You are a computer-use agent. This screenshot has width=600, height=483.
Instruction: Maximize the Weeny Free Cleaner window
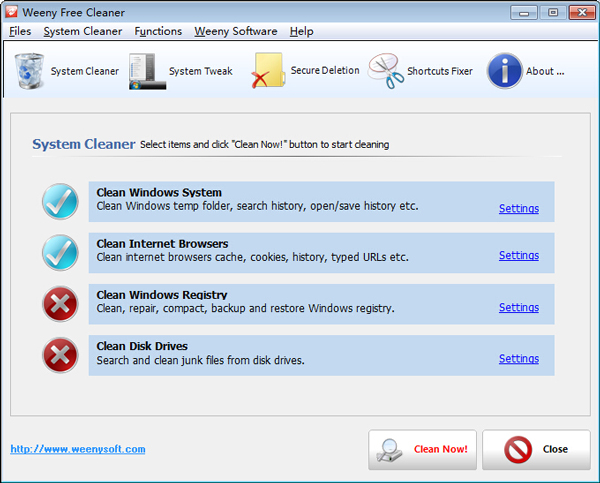(553, 13)
